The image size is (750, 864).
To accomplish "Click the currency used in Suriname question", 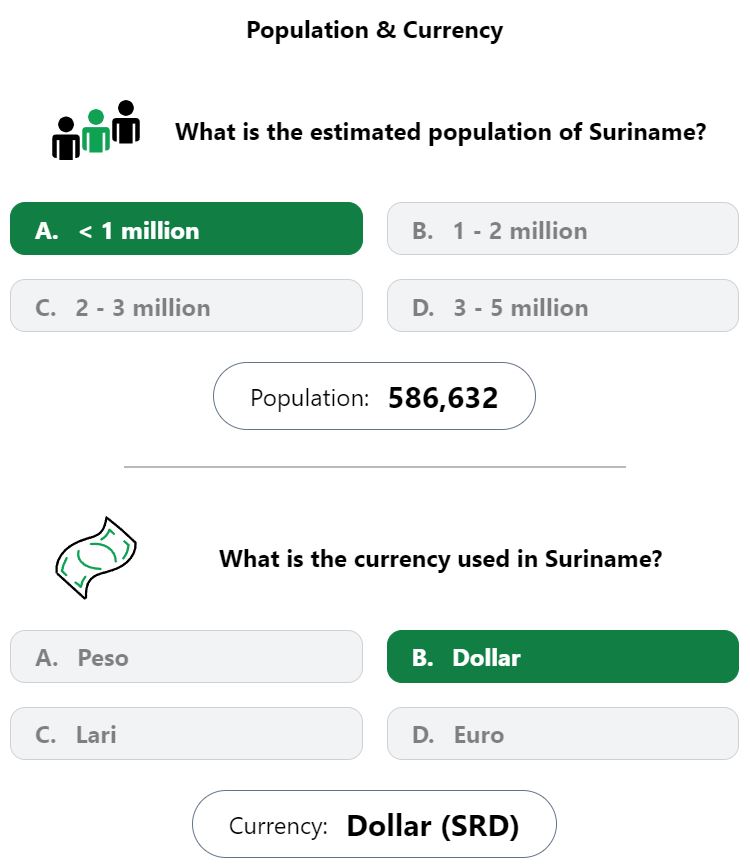I will pyautogui.click(x=441, y=559).
